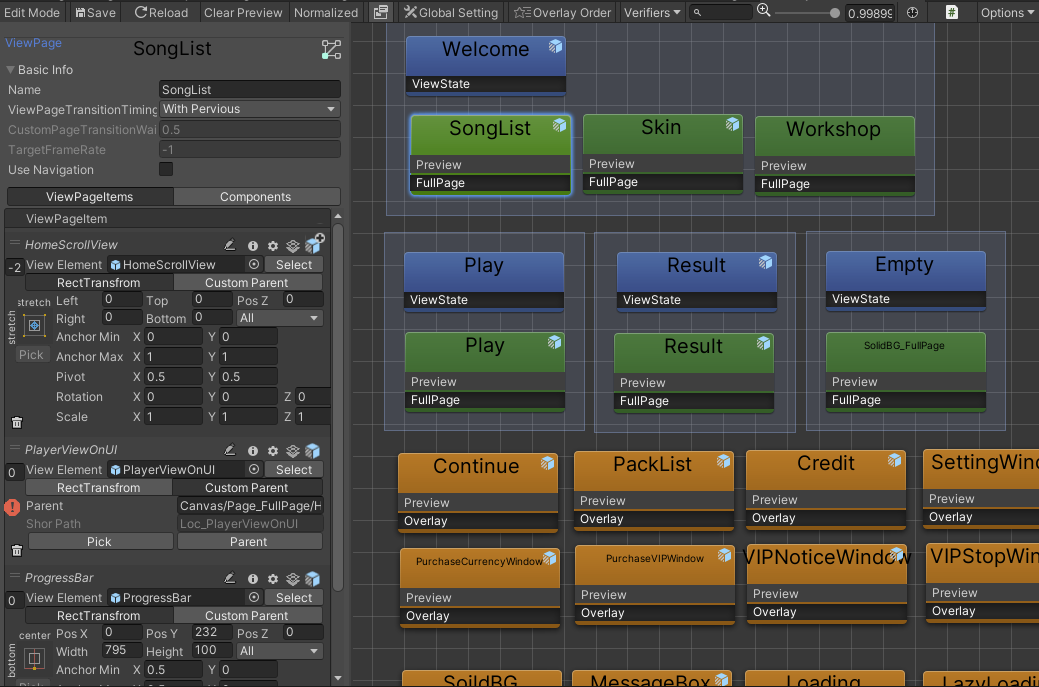Toggle Edit Mode in the toolbar

pos(32,13)
